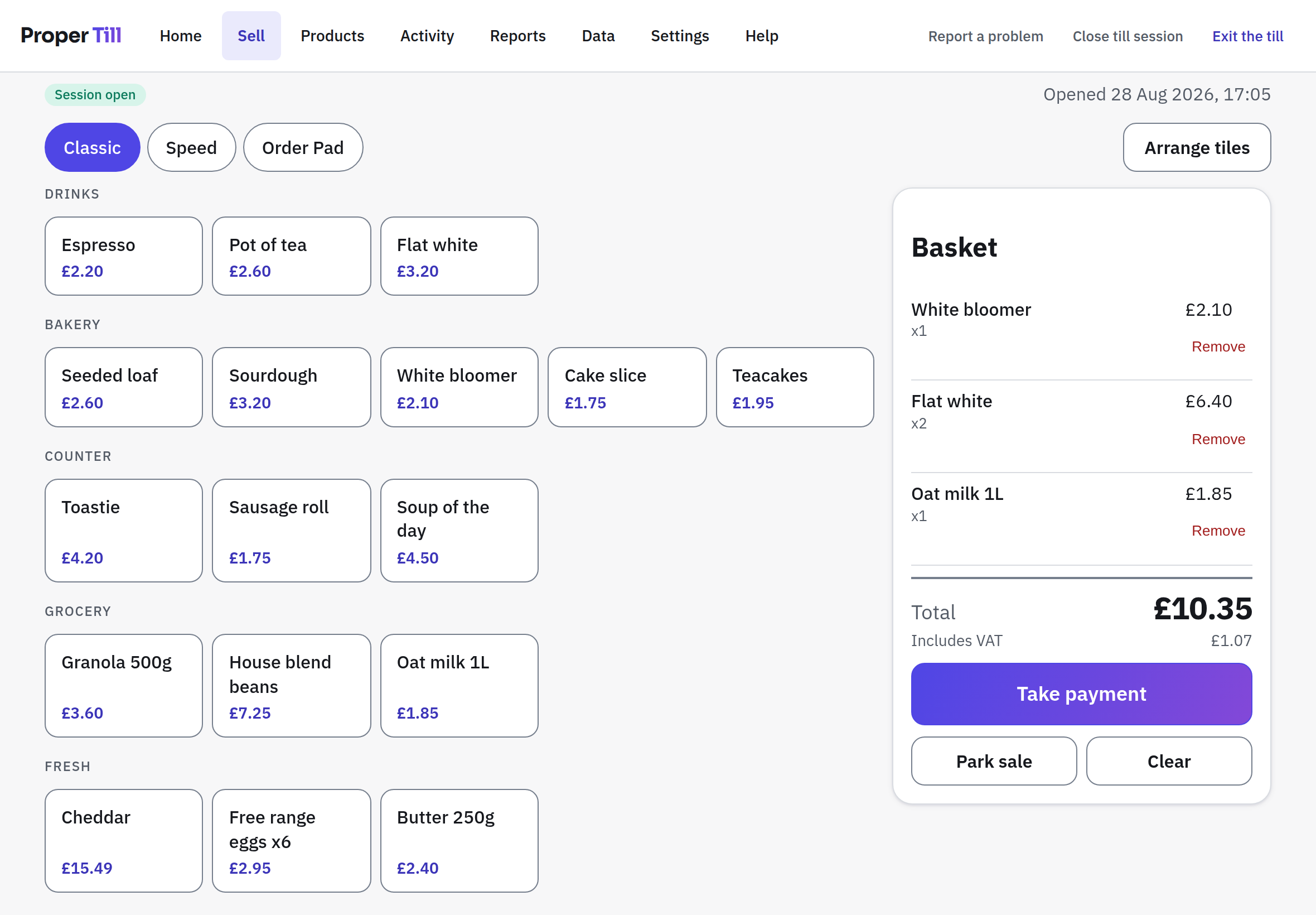The width and height of the screenshot is (1316, 915).
Task: Open Settings in the top navigation
Action: click(680, 36)
